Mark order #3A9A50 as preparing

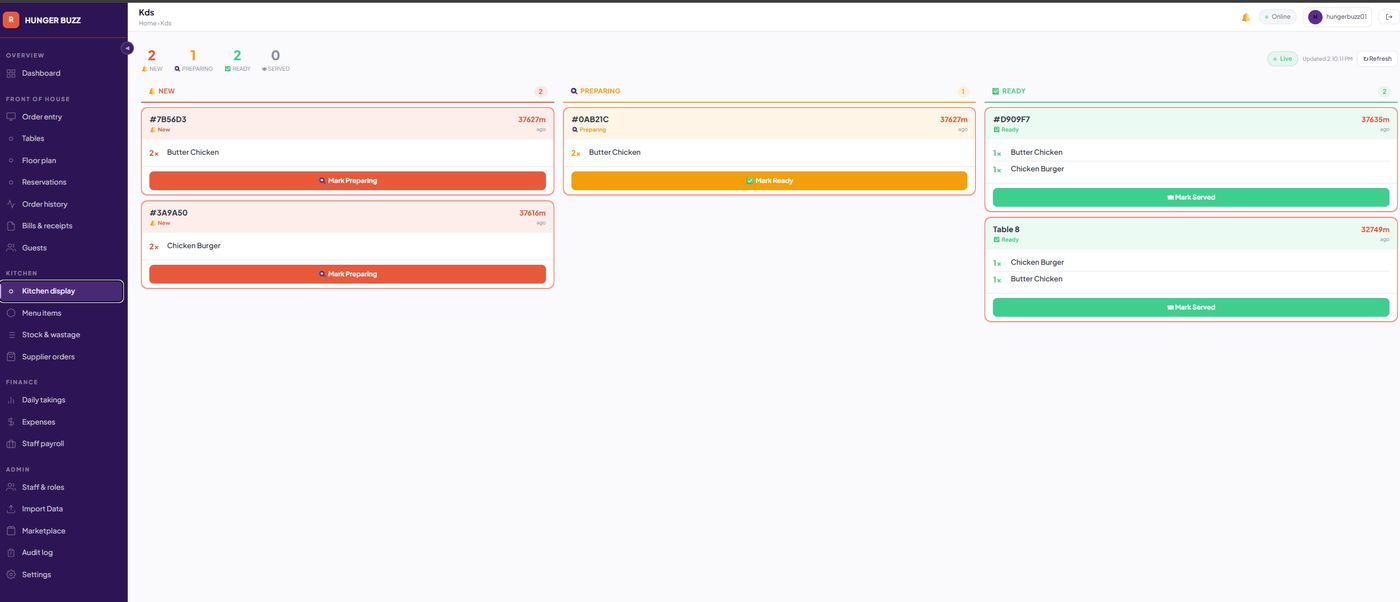(347, 274)
